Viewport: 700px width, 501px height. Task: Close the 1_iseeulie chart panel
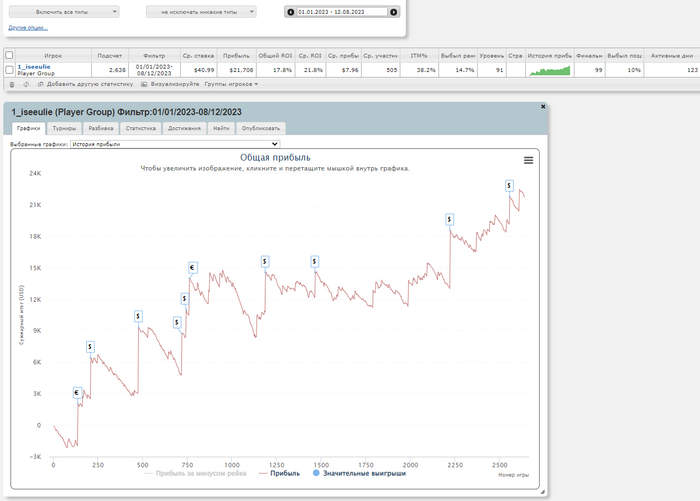pos(543,107)
